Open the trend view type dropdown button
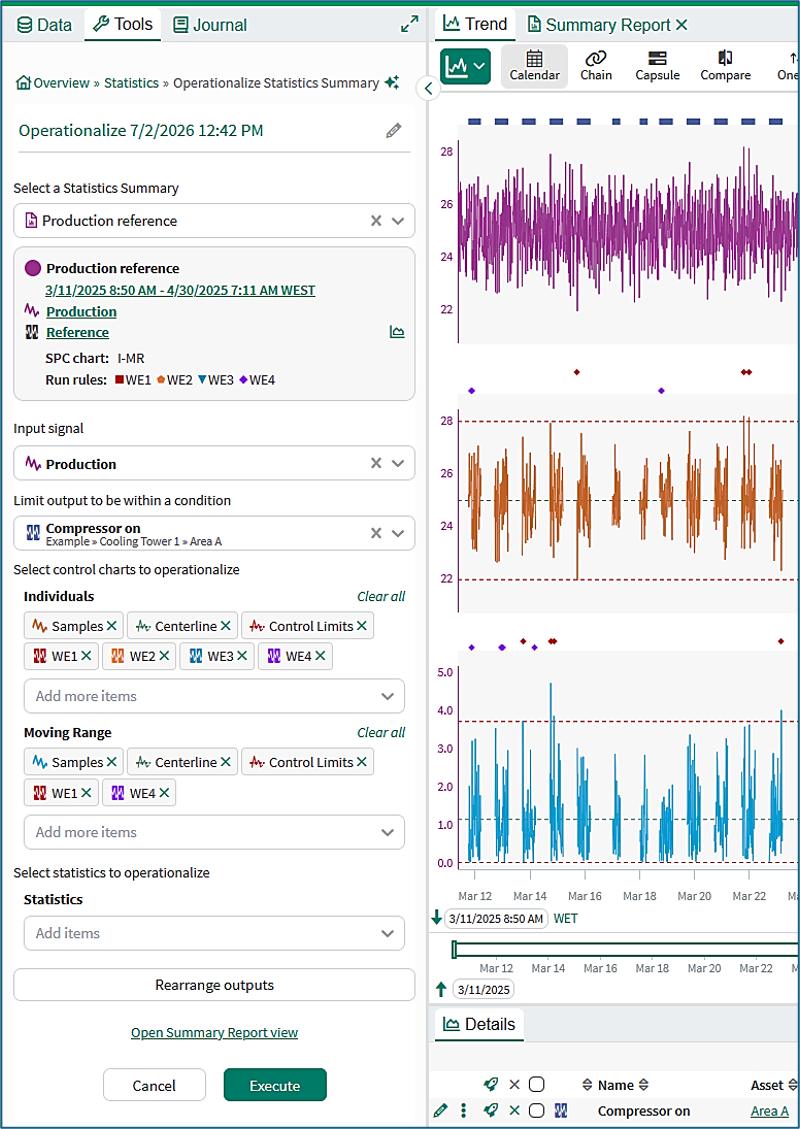Screen dimensions: 800x1129 coord(465,67)
